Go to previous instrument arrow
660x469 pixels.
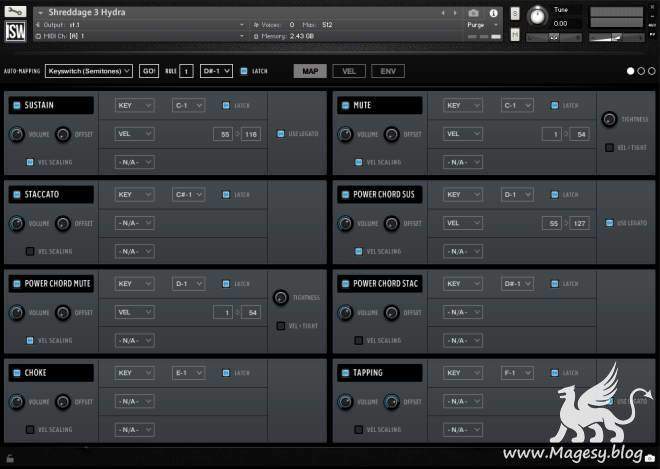443,13
